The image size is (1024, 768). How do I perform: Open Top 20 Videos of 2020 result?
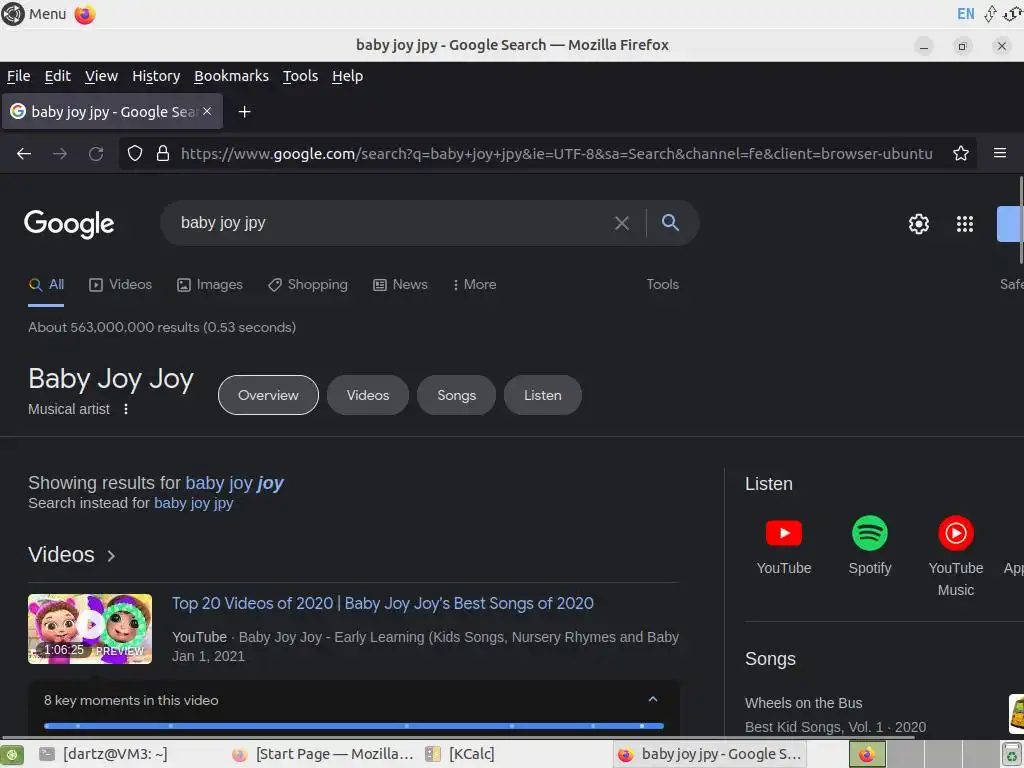pos(383,603)
